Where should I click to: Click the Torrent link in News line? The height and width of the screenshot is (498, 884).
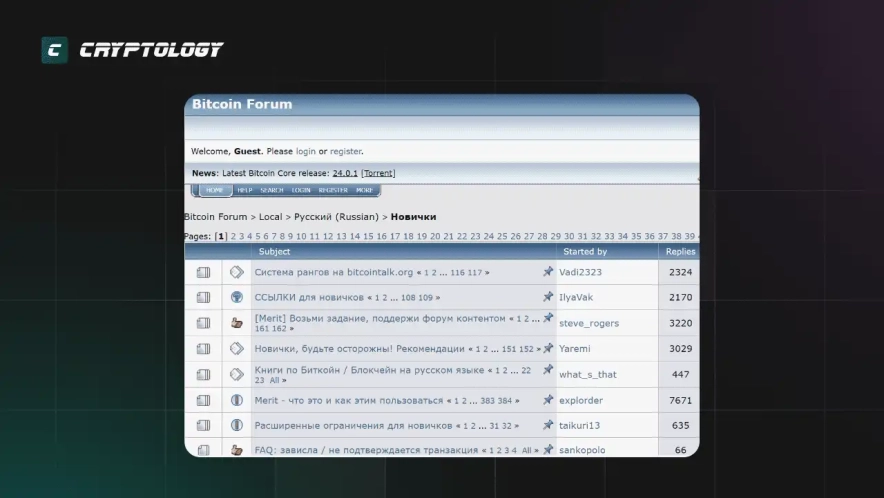coord(378,173)
